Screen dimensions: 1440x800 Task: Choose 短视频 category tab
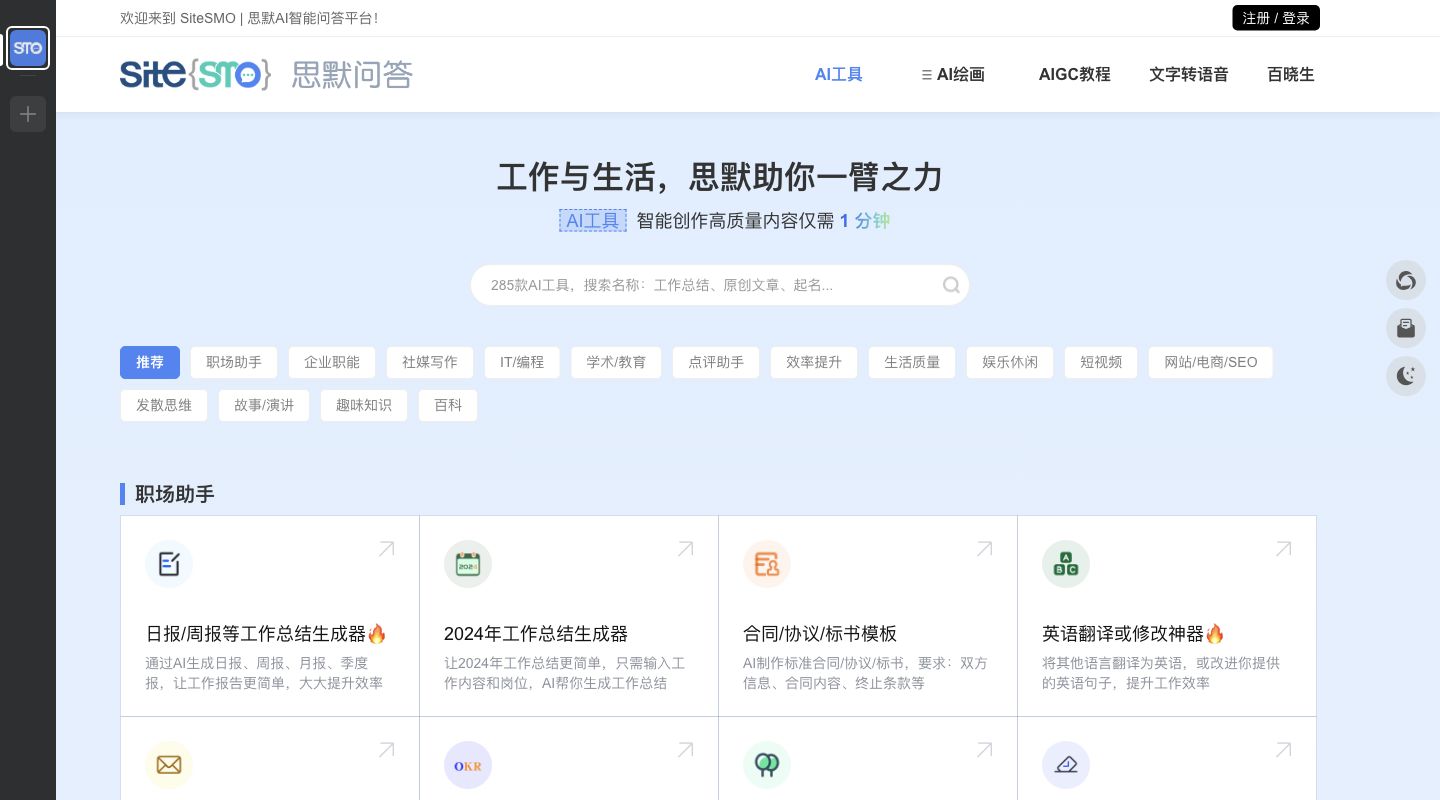(1101, 362)
